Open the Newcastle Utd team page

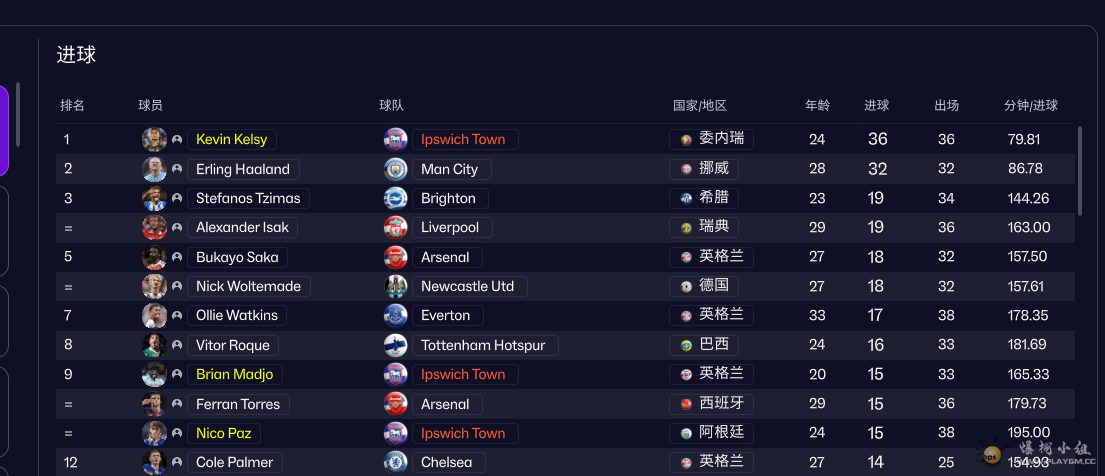tap(469, 286)
